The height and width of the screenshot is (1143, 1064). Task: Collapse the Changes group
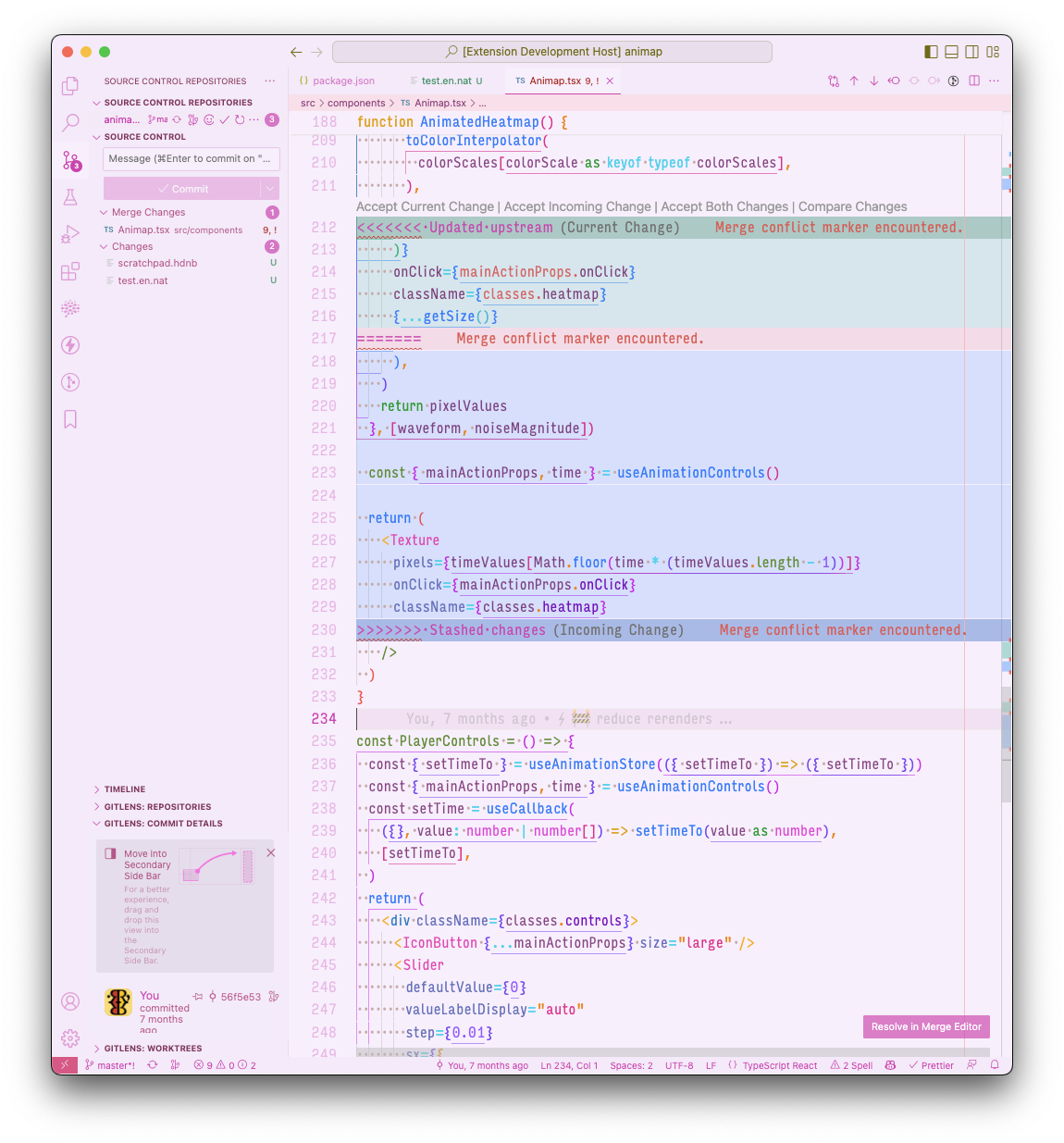pos(104,246)
